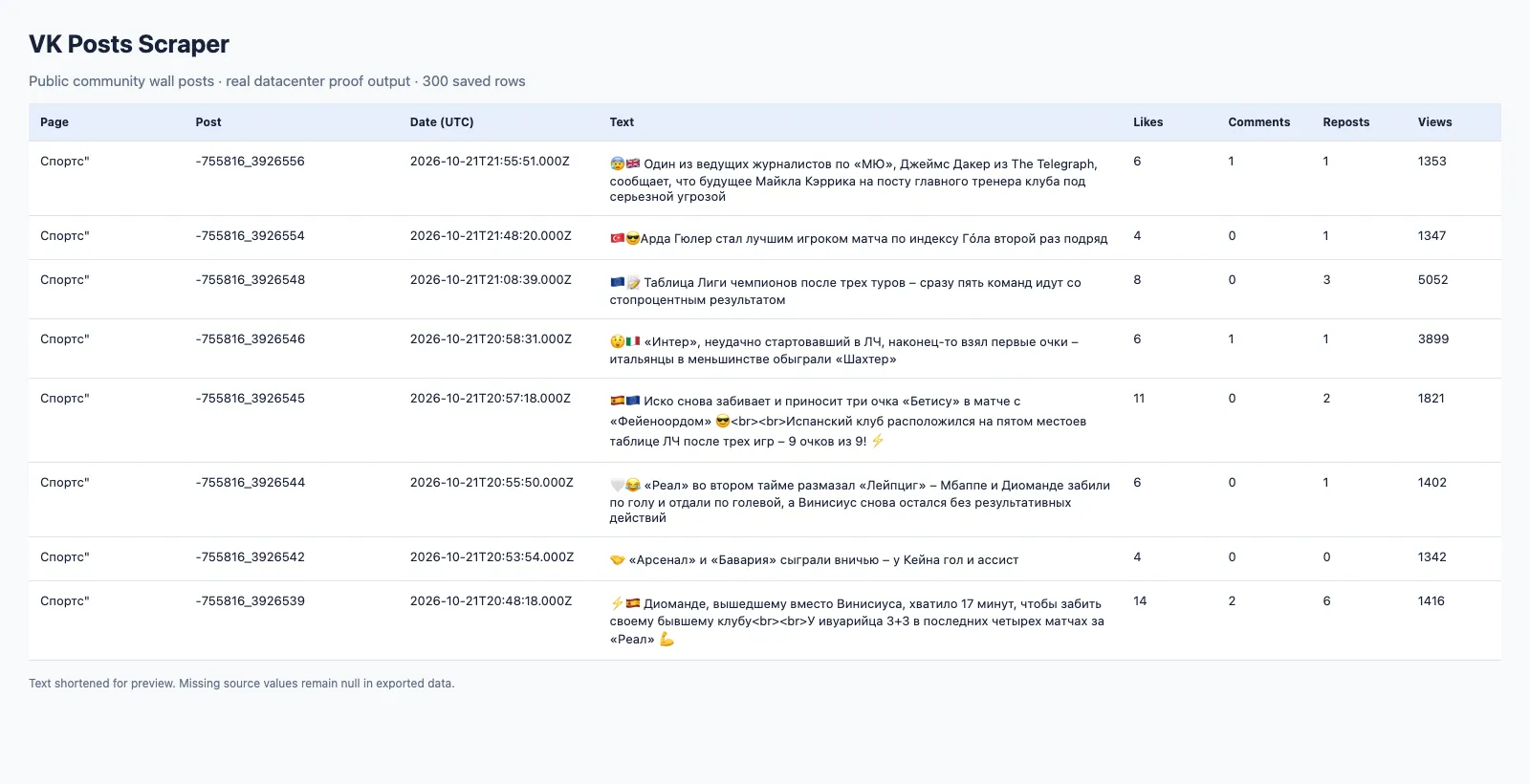Select the views value 3899
Image resolution: width=1530 pixels, height=784 pixels.
point(1433,339)
